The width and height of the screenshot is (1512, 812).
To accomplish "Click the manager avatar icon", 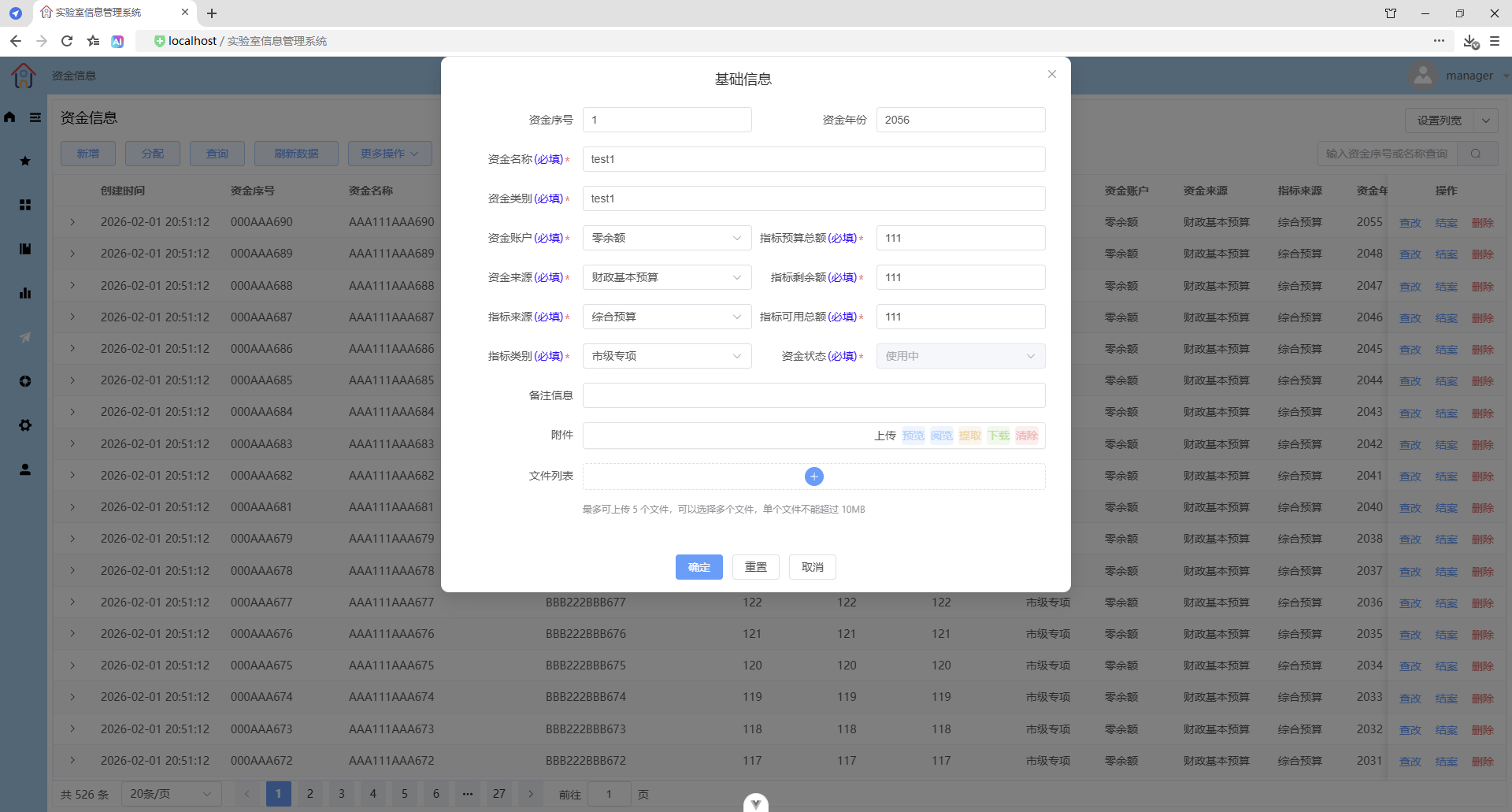I will pyautogui.click(x=1422, y=76).
